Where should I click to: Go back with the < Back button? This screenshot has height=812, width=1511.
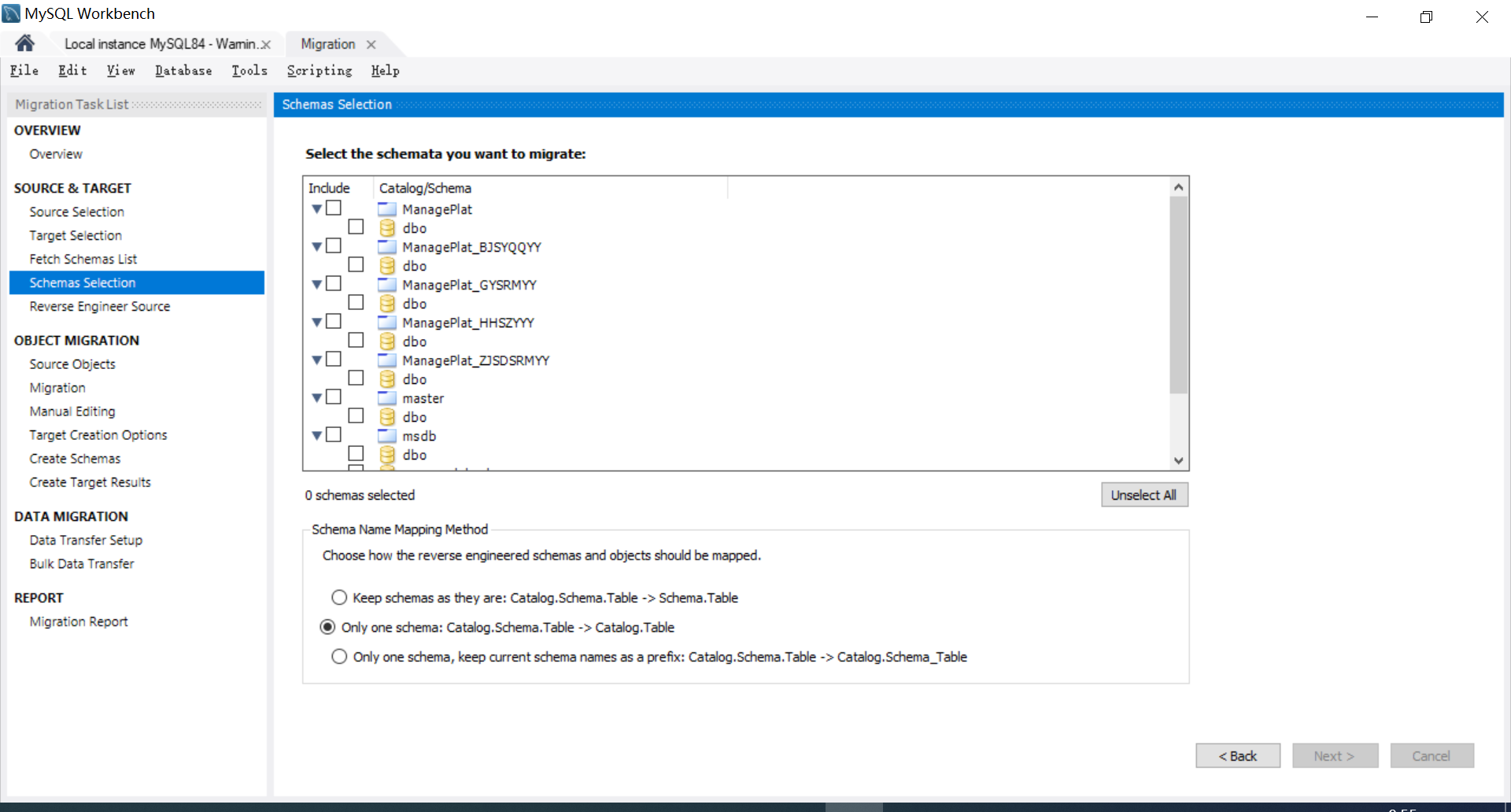[x=1238, y=756]
